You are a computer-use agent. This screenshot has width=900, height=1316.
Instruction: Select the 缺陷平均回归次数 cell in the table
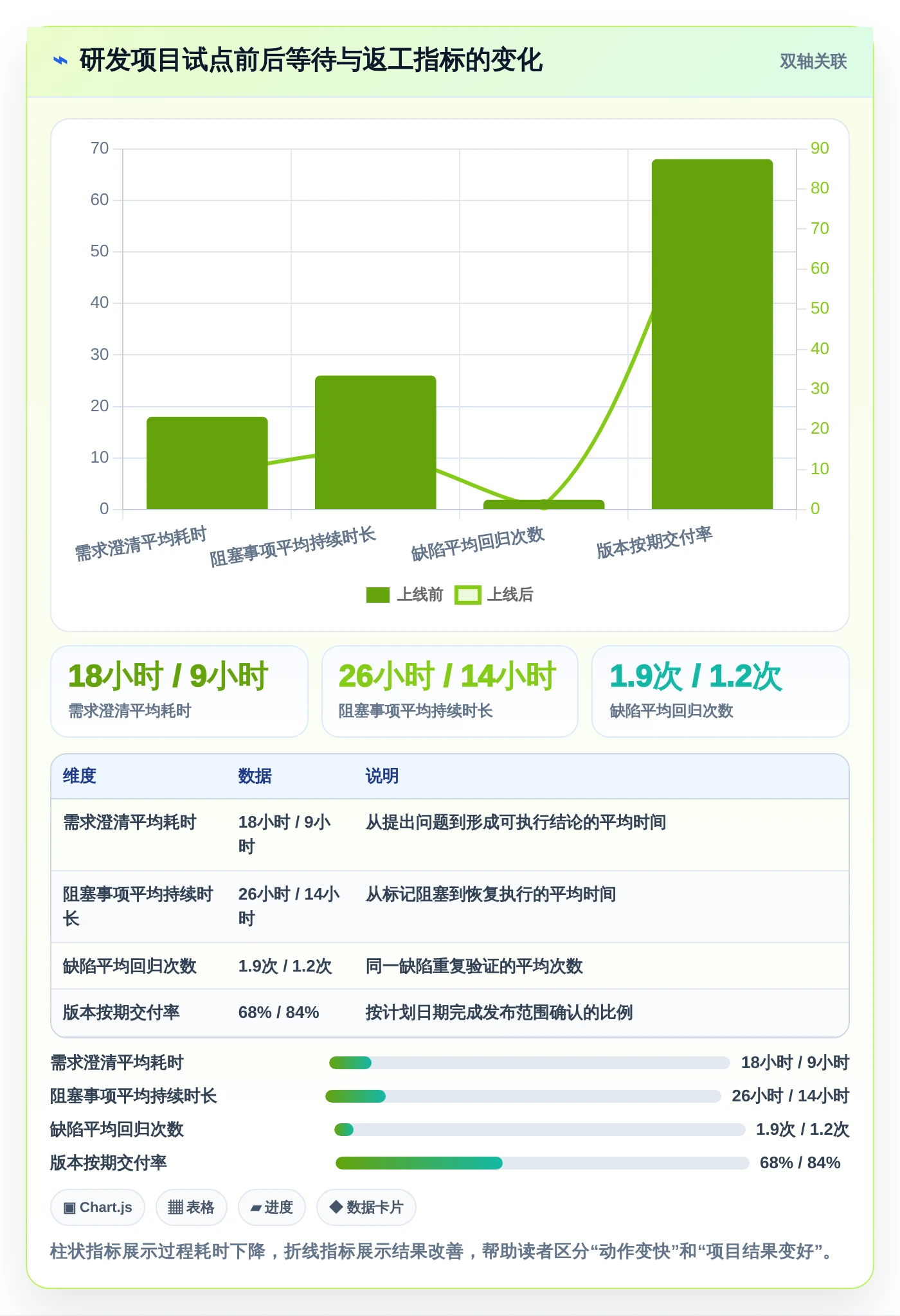[x=139, y=966]
